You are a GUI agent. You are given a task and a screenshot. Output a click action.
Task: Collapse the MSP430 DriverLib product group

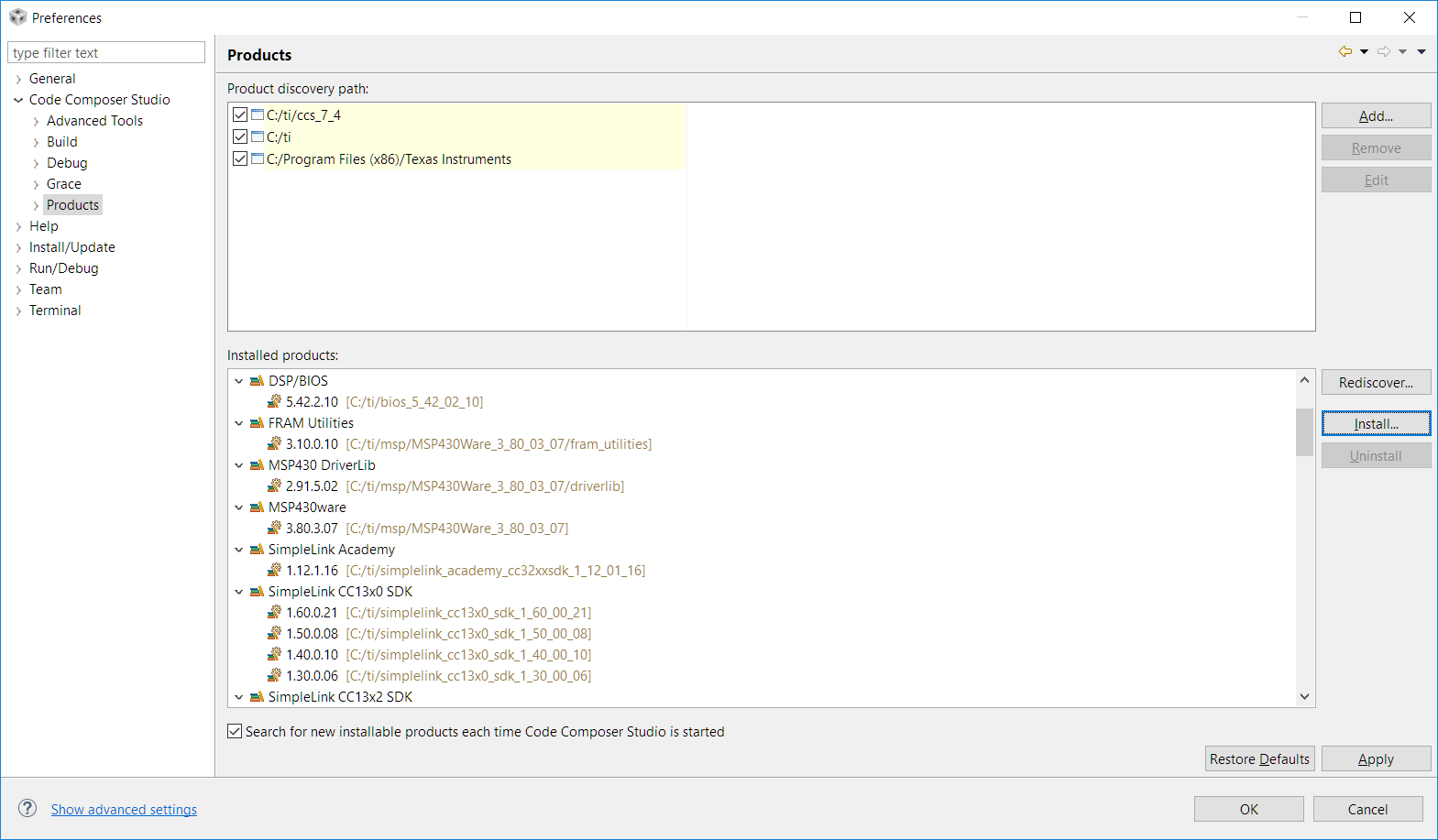(x=239, y=465)
